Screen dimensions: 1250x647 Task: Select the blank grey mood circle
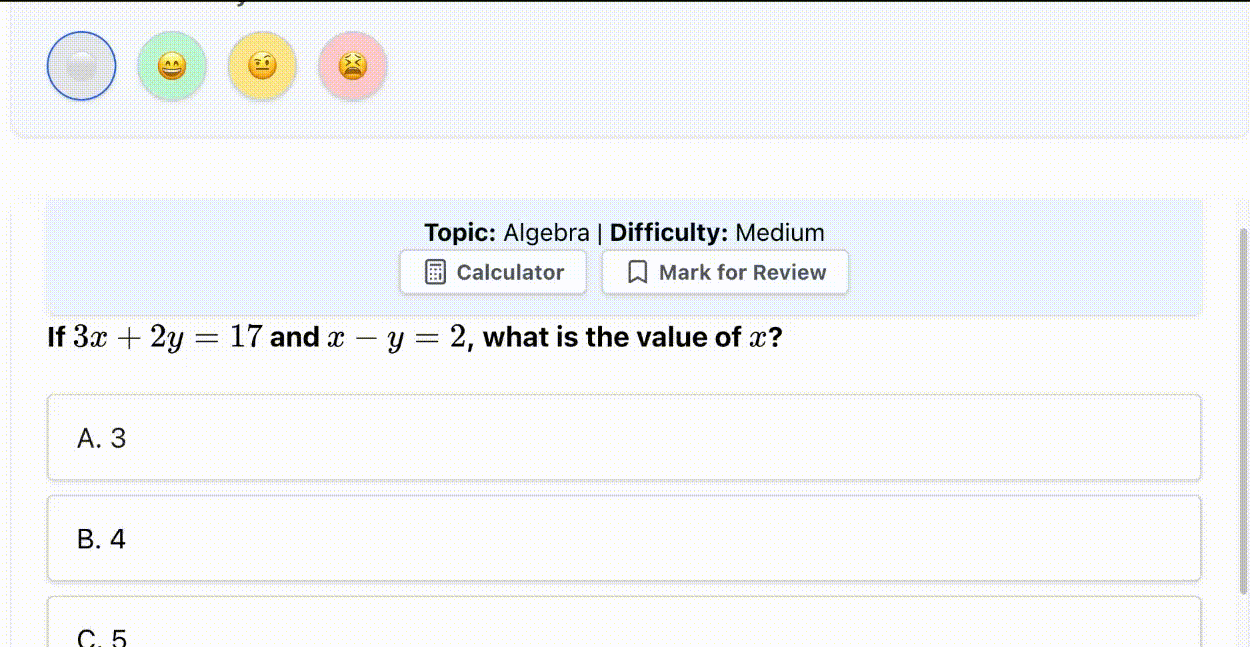(x=81, y=66)
